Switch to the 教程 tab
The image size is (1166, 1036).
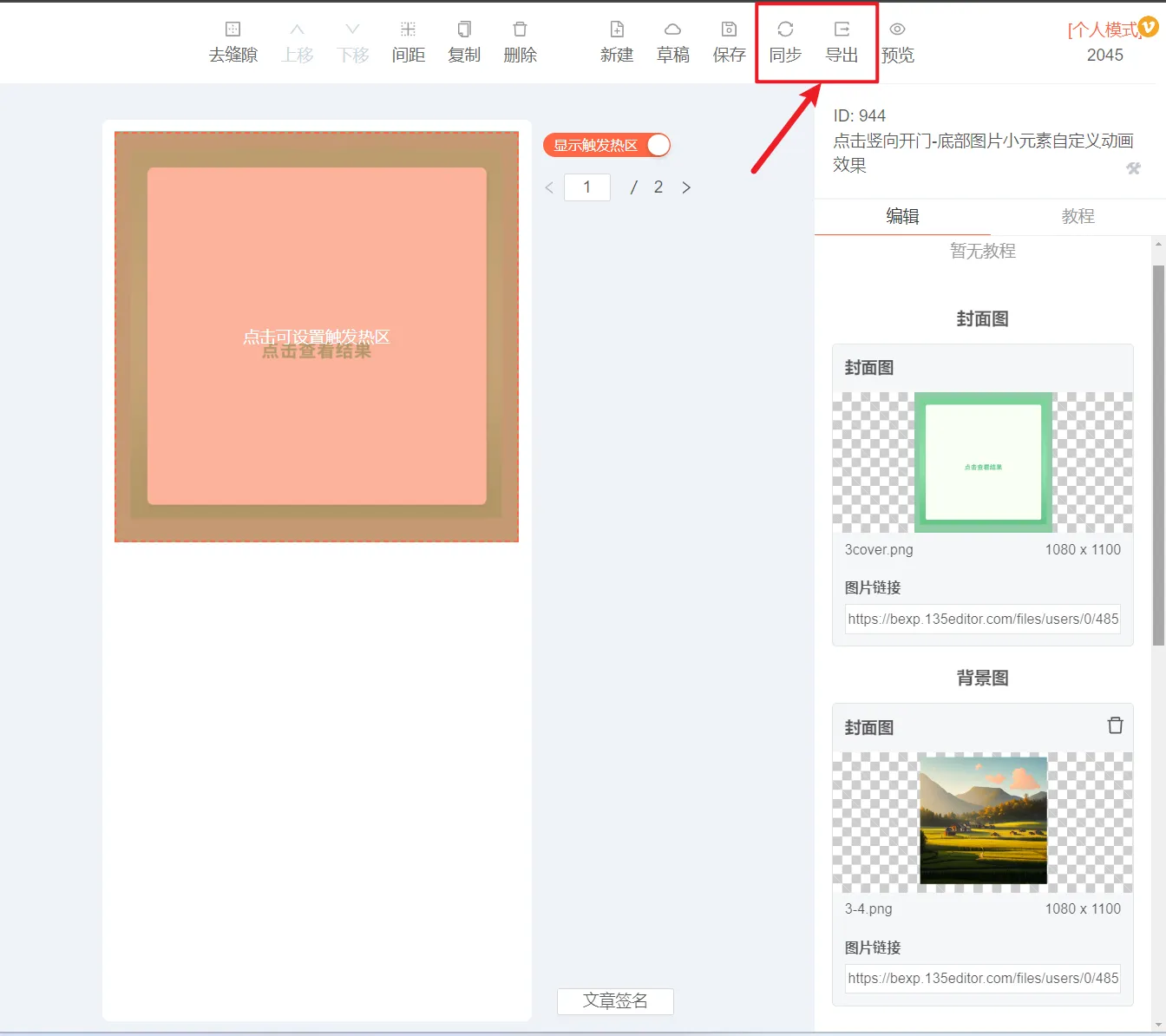1078,216
